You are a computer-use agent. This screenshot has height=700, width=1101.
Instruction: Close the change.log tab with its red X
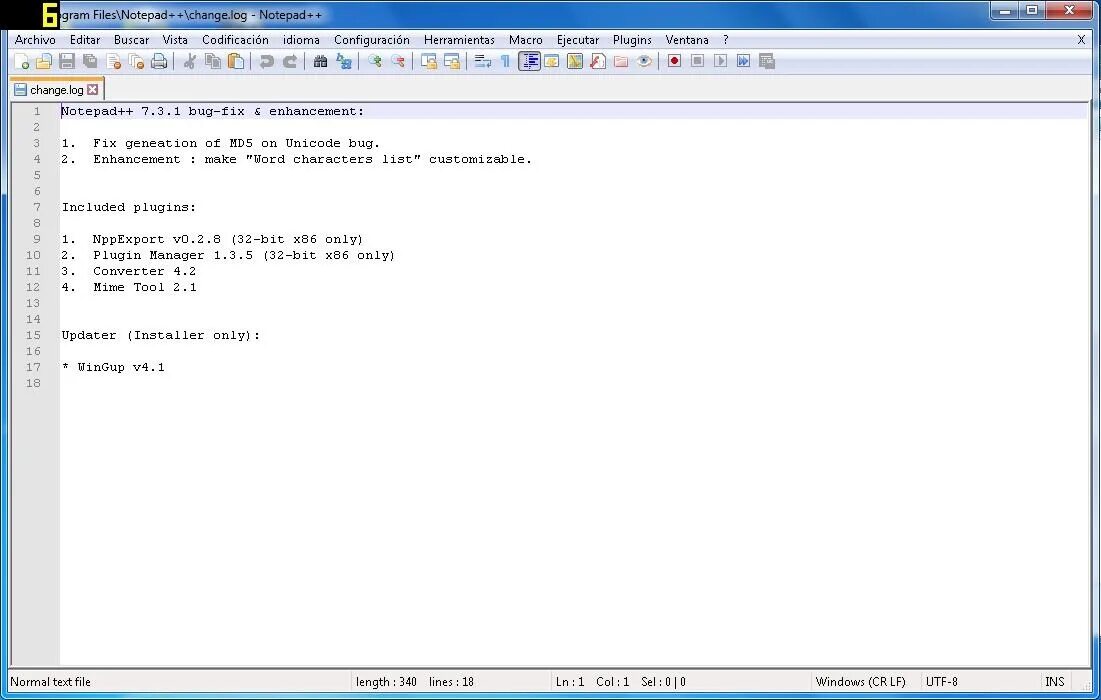[93, 90]
